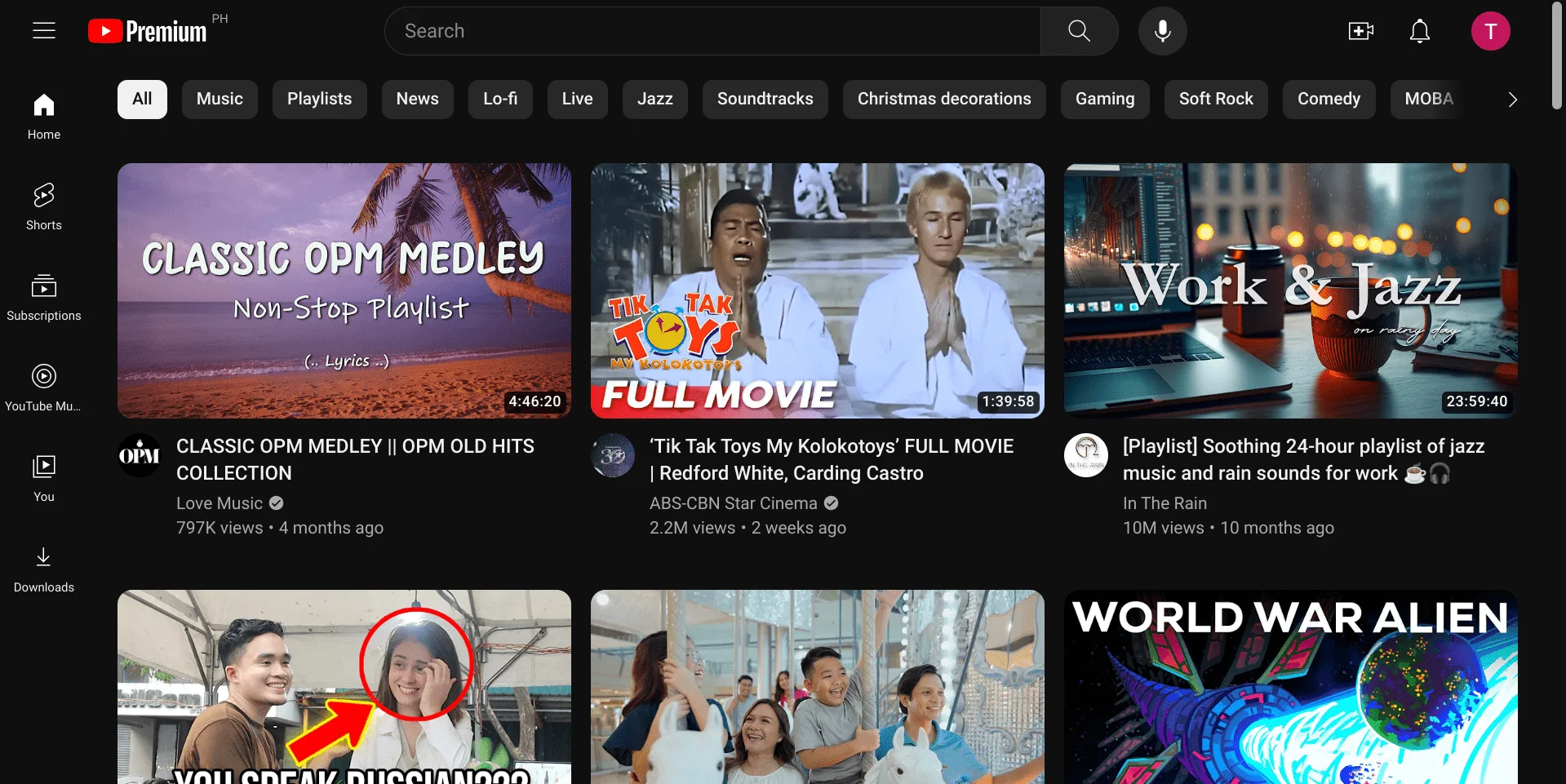Screen dimensions: 1566x784
Task: Open the carousel family video thumbnail
Action: [x=818, y=687]
